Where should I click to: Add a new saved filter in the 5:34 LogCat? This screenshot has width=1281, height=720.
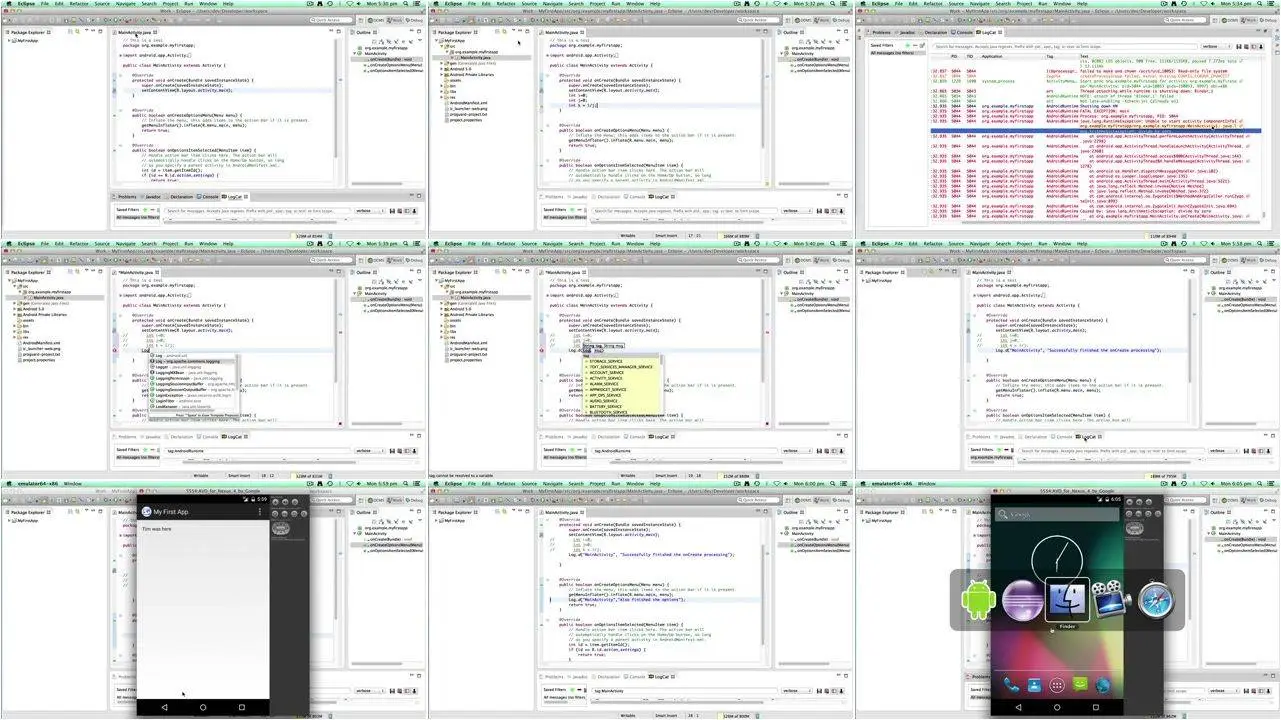(907, 45)
